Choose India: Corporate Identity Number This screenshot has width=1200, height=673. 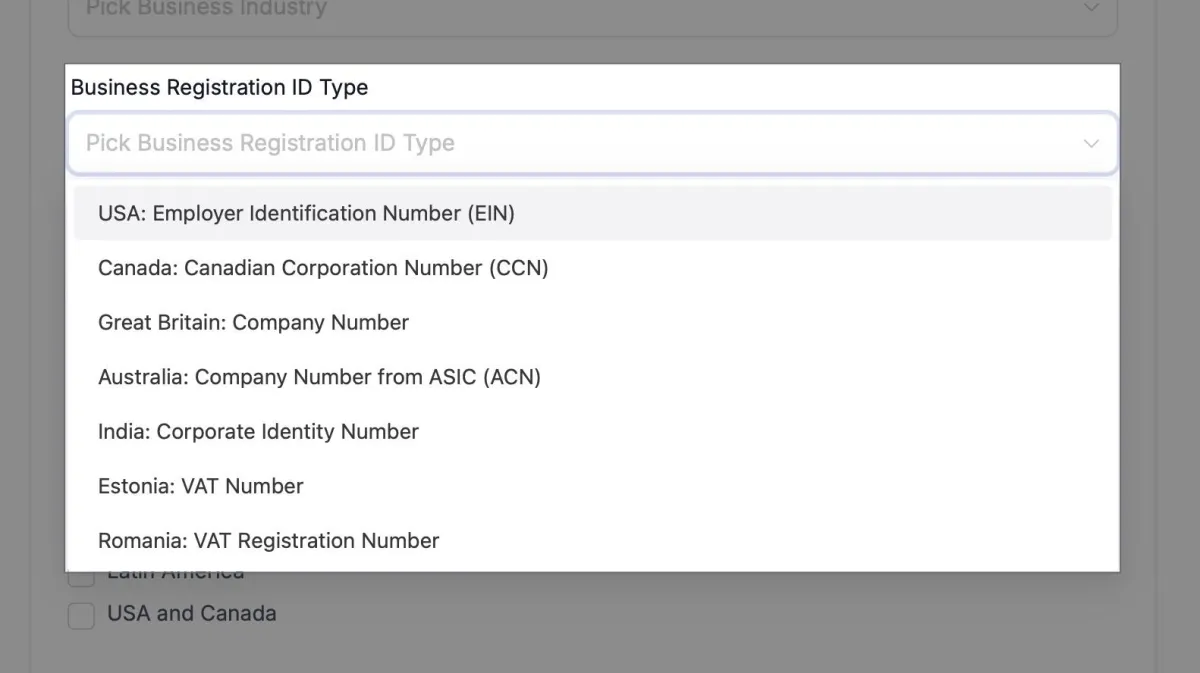(x=592, y=431)
